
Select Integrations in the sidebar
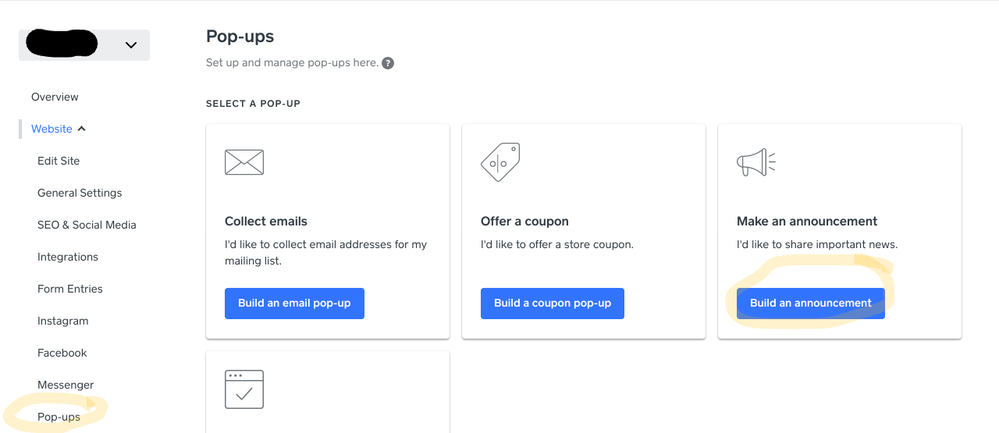coord(68,257)
